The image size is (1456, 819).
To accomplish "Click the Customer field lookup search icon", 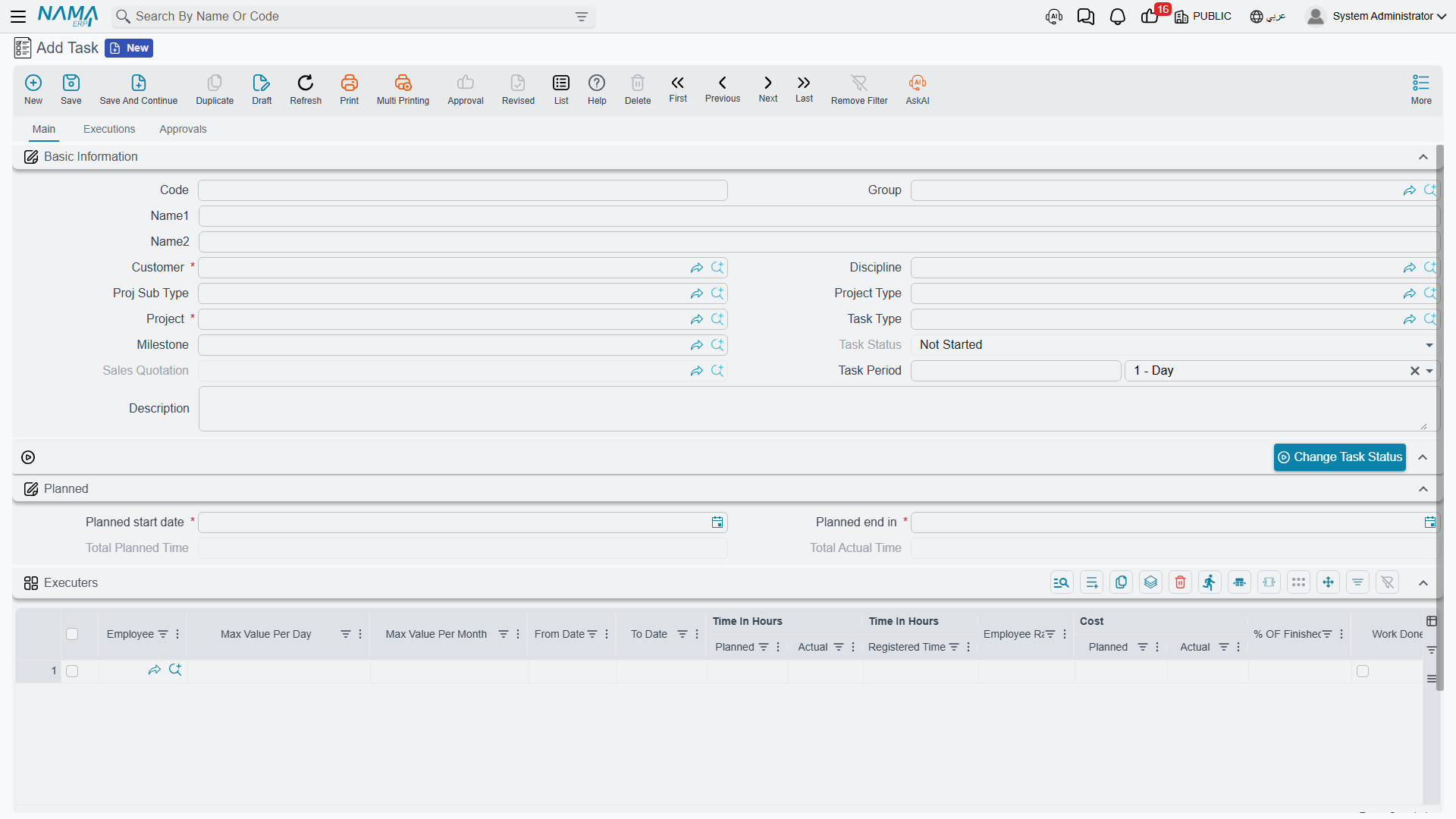I will [x=717, y=268].
